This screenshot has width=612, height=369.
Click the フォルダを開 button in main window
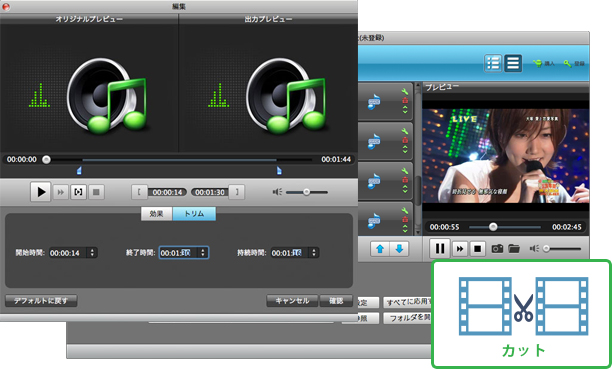[408, 318]
